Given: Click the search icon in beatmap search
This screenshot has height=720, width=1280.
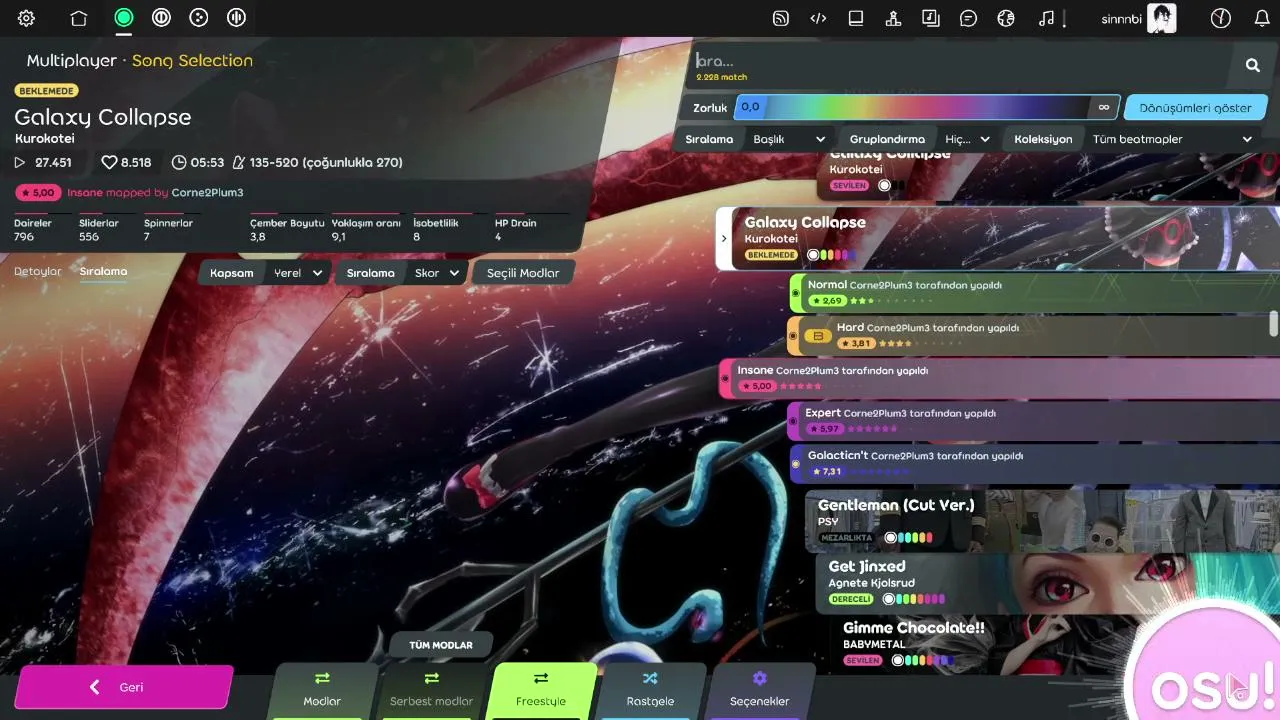Looking at the screenshot, I should pos(1253,65).
